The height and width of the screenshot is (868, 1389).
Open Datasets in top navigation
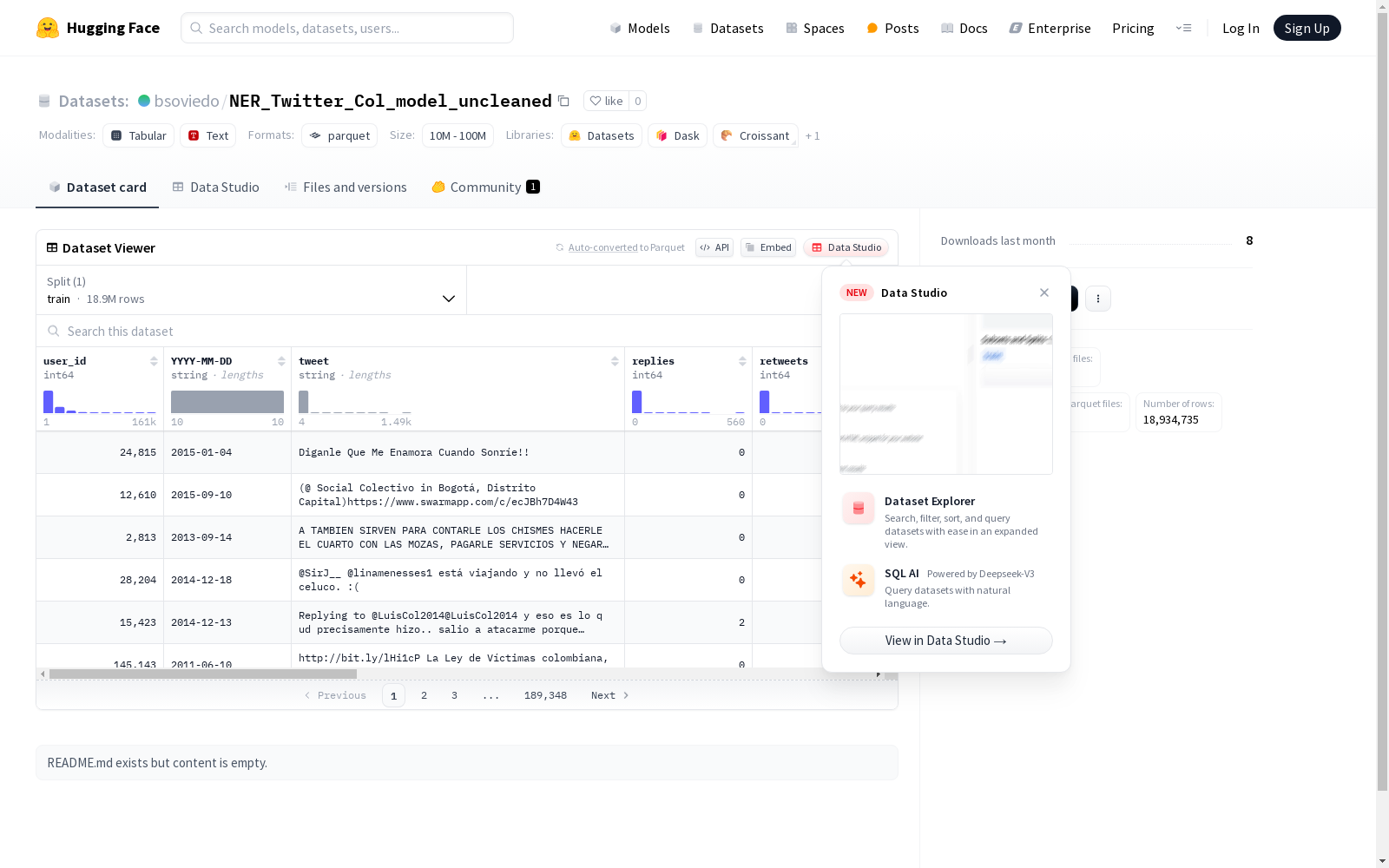click(x=727, y=28)
